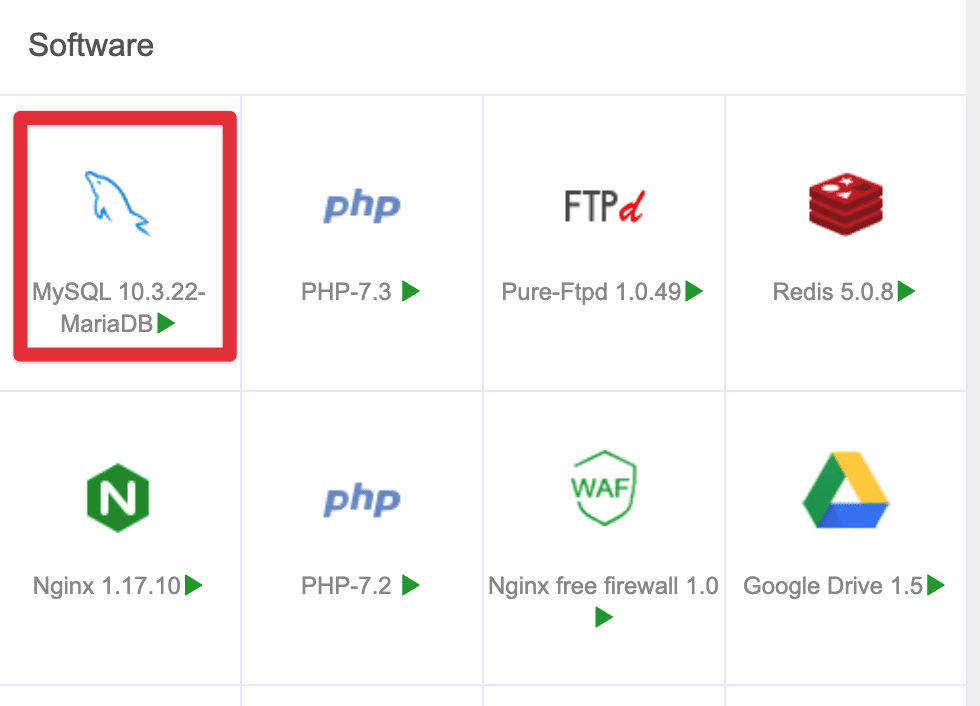980x706 pixels.
Task: Click the Software section heading
Action: tap(91, 45)
